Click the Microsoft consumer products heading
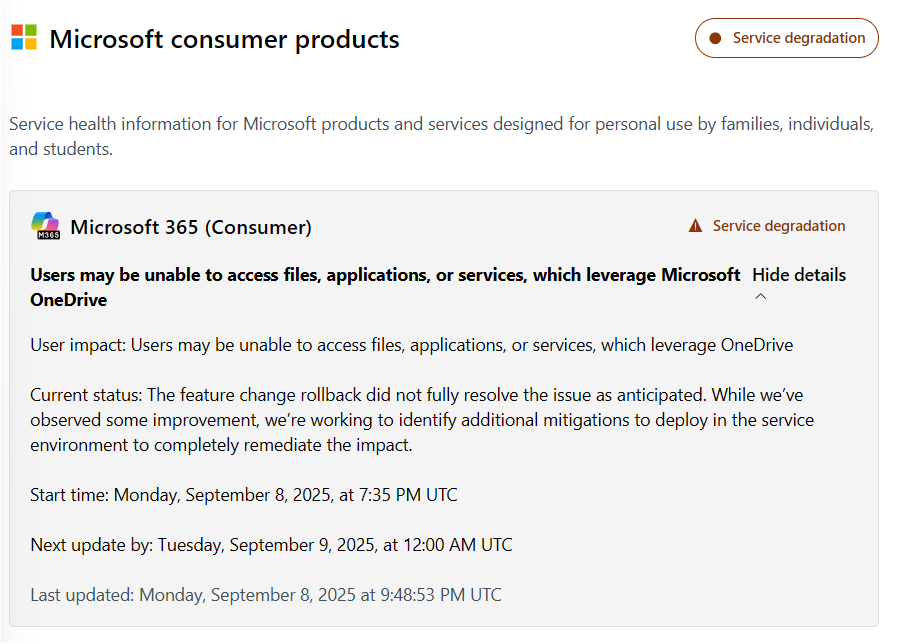This screenshot has height=644, width=902. [224, 39]
